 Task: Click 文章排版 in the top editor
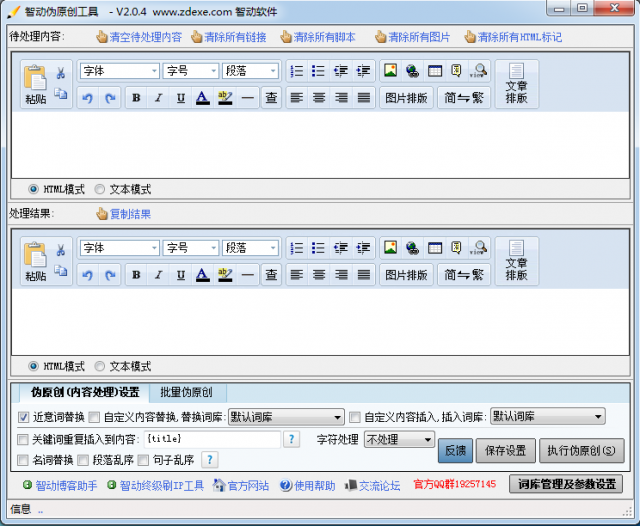(517, 84)
